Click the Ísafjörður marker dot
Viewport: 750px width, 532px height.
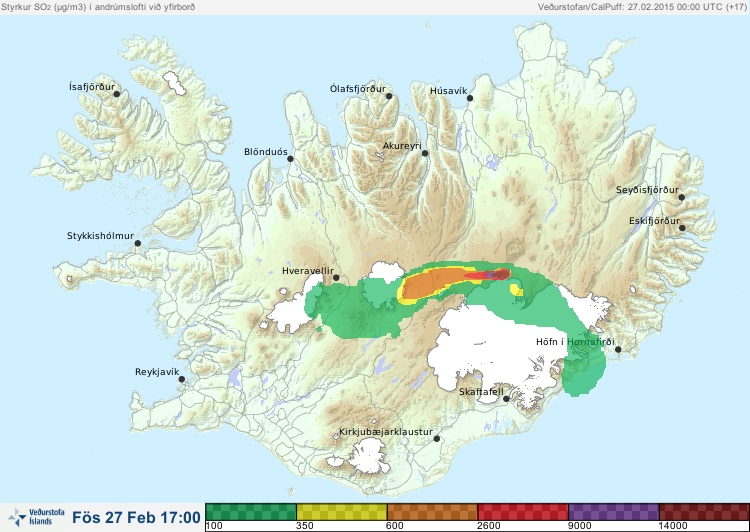pyautogui.click(x=116, y=94)
